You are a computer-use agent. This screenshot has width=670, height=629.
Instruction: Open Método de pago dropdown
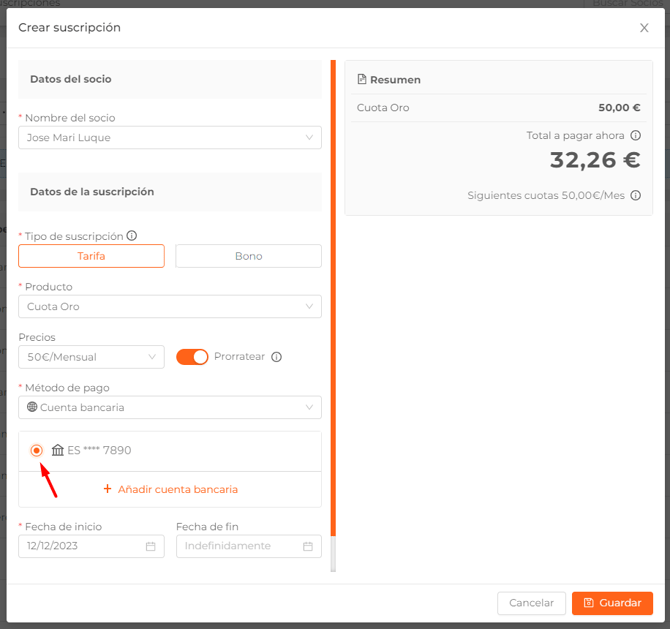point(170,407)
